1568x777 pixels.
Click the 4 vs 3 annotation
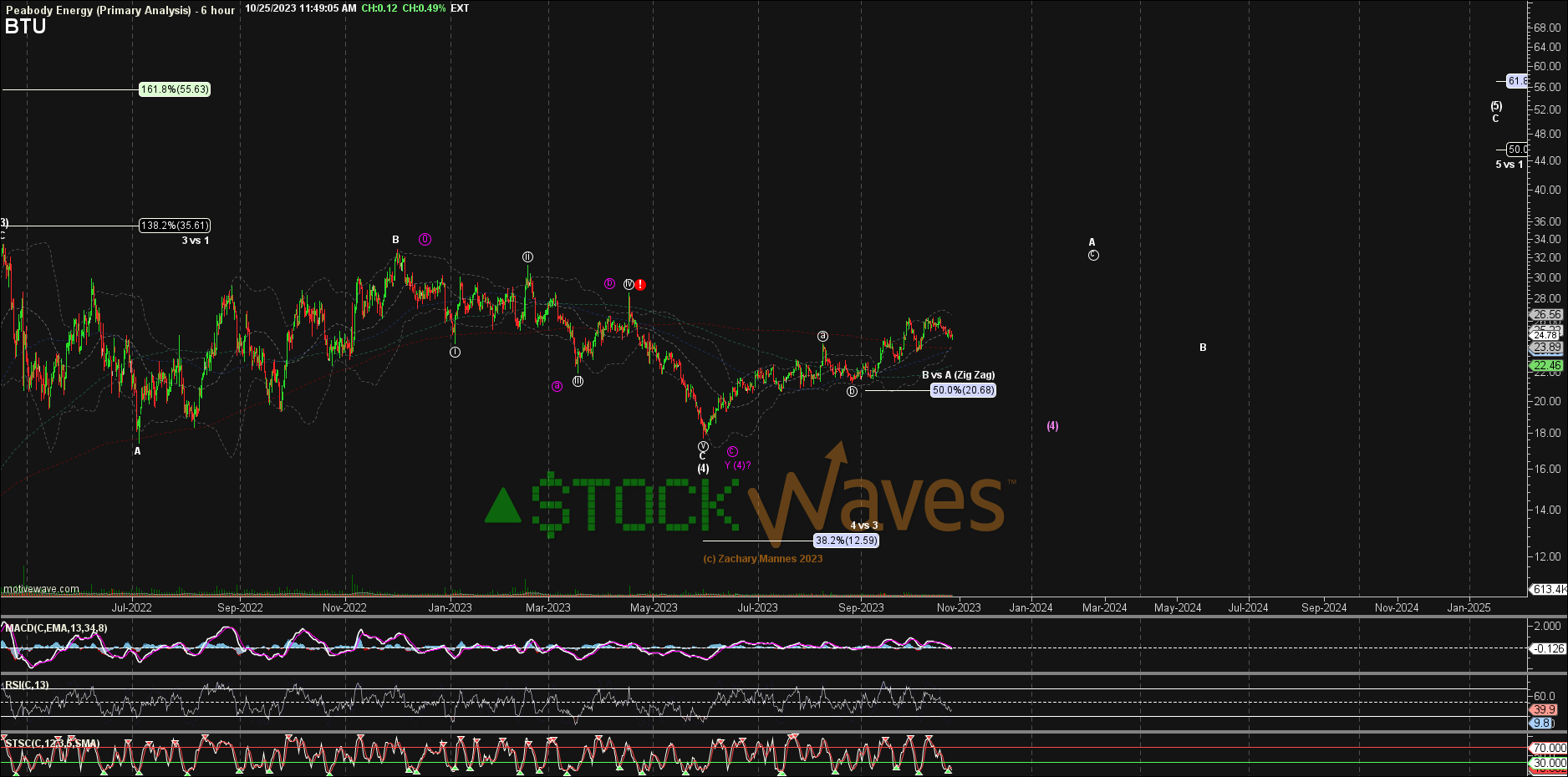coord(864,526)
